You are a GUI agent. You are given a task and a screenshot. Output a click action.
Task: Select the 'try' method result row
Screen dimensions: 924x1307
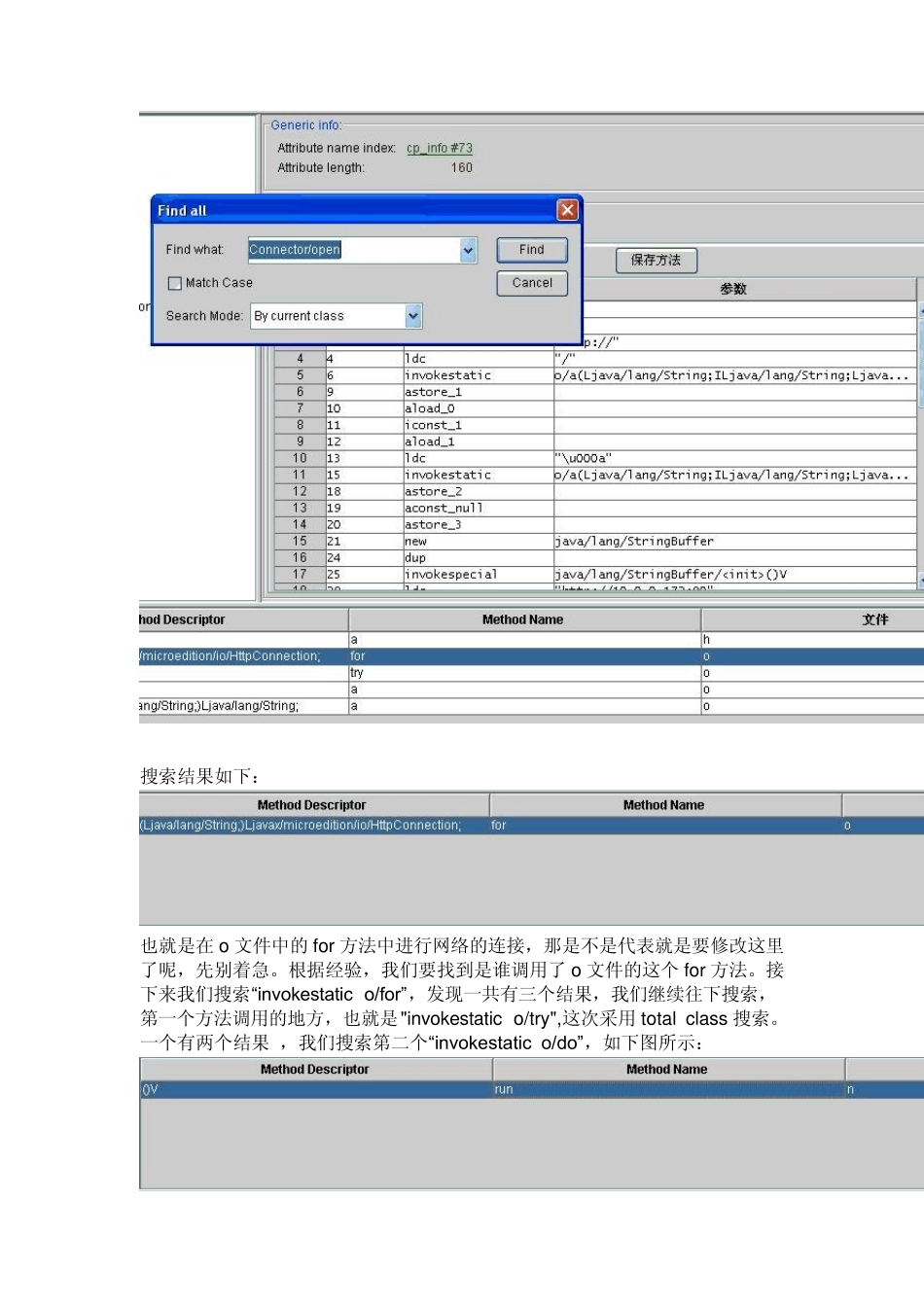pyautogui.click(x=531, y=673)
